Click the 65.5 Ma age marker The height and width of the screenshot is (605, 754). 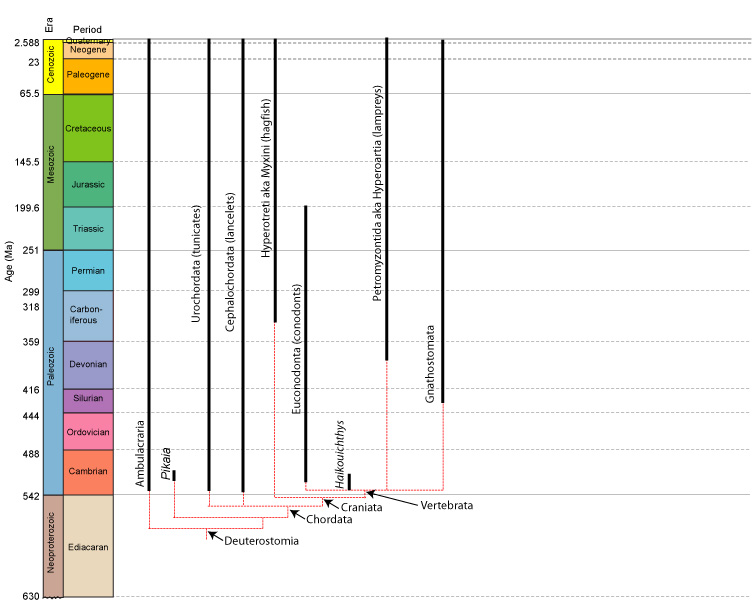(x=27, y=93)
